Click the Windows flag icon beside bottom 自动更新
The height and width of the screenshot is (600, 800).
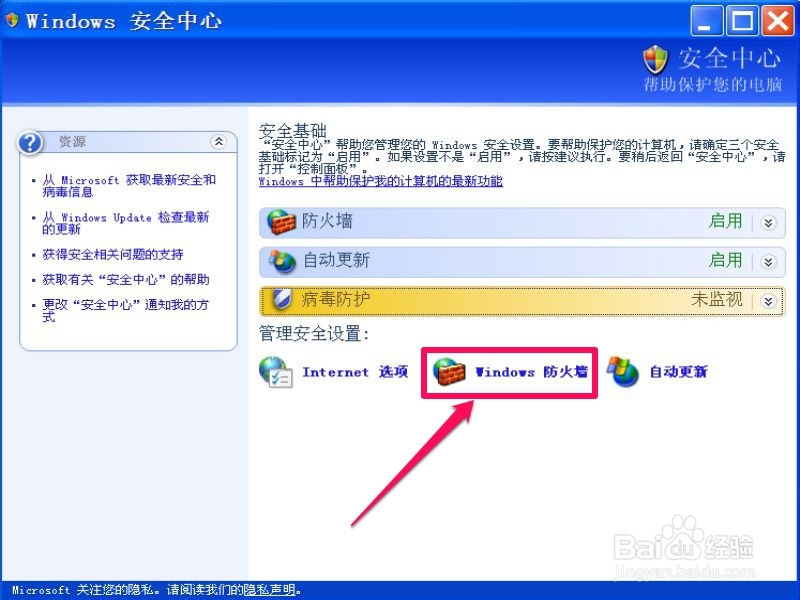[622, 371]
